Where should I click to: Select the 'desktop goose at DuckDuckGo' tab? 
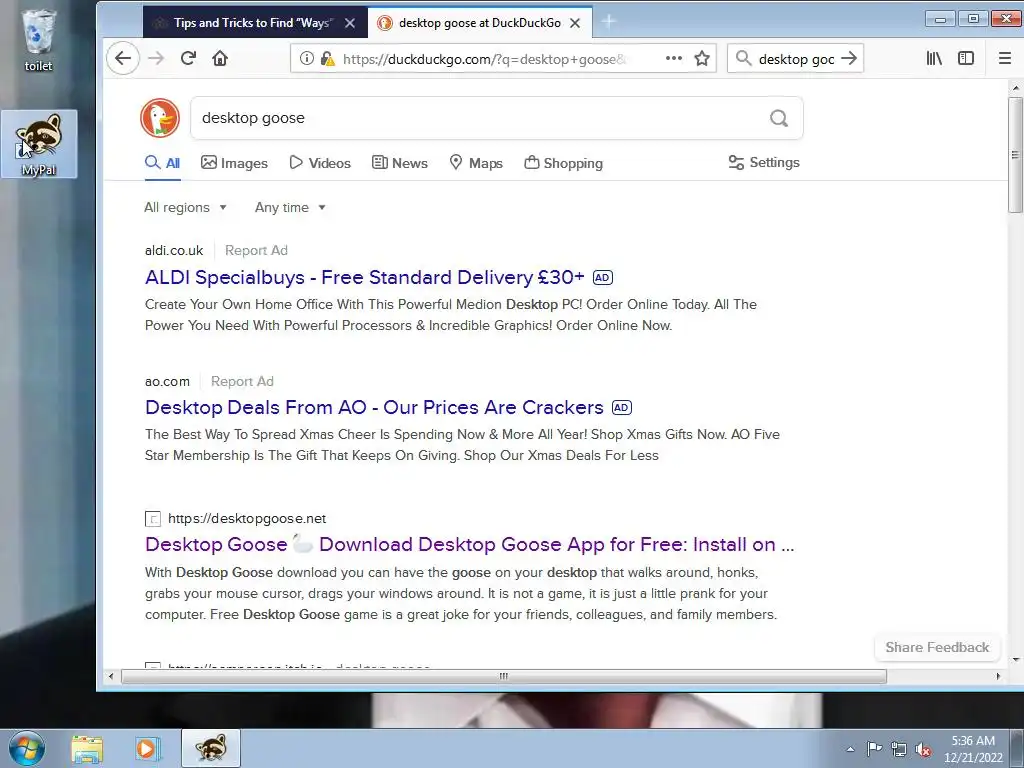click(x=480, y=23)
